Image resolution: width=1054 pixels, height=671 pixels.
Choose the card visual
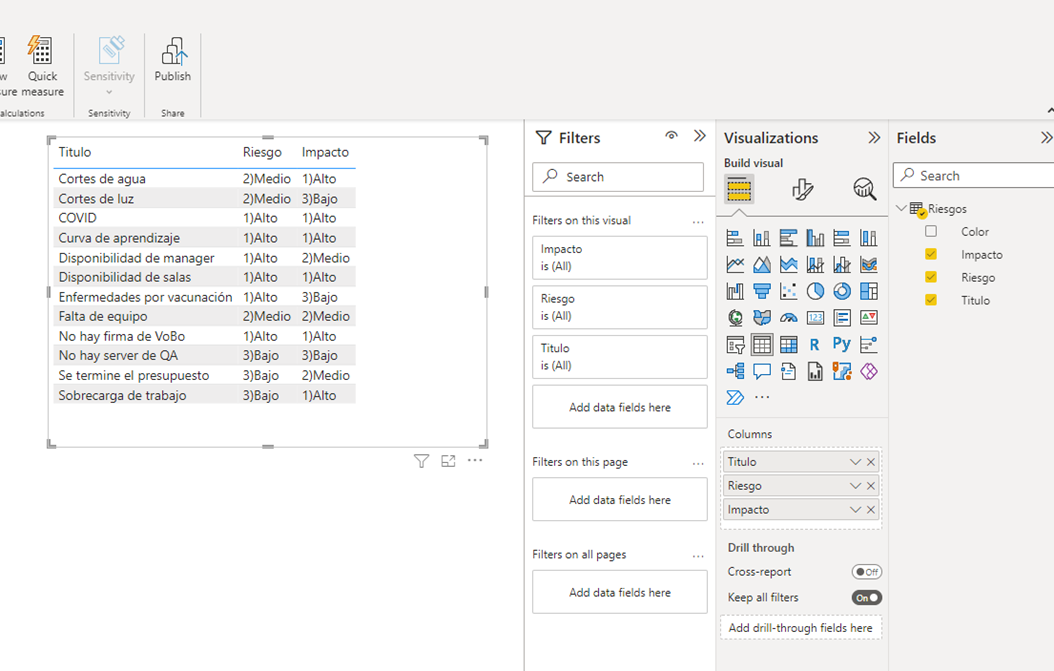pos(815,317)
